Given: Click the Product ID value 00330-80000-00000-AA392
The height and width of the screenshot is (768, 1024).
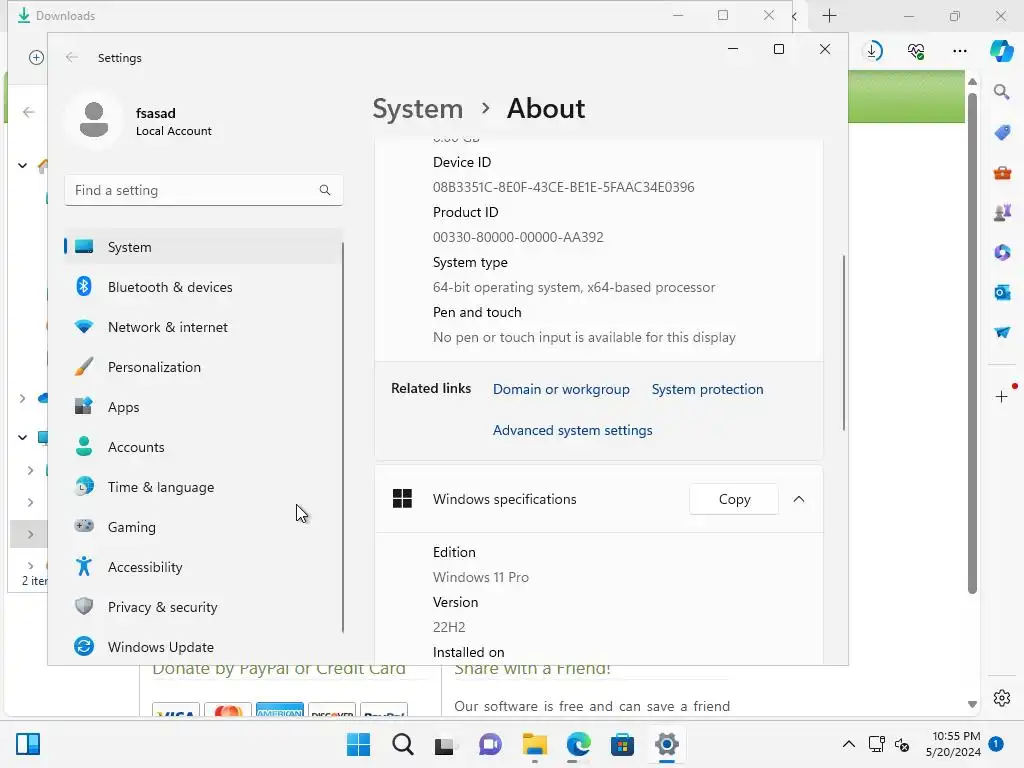Looking at the screenshot, I should 518,237.
